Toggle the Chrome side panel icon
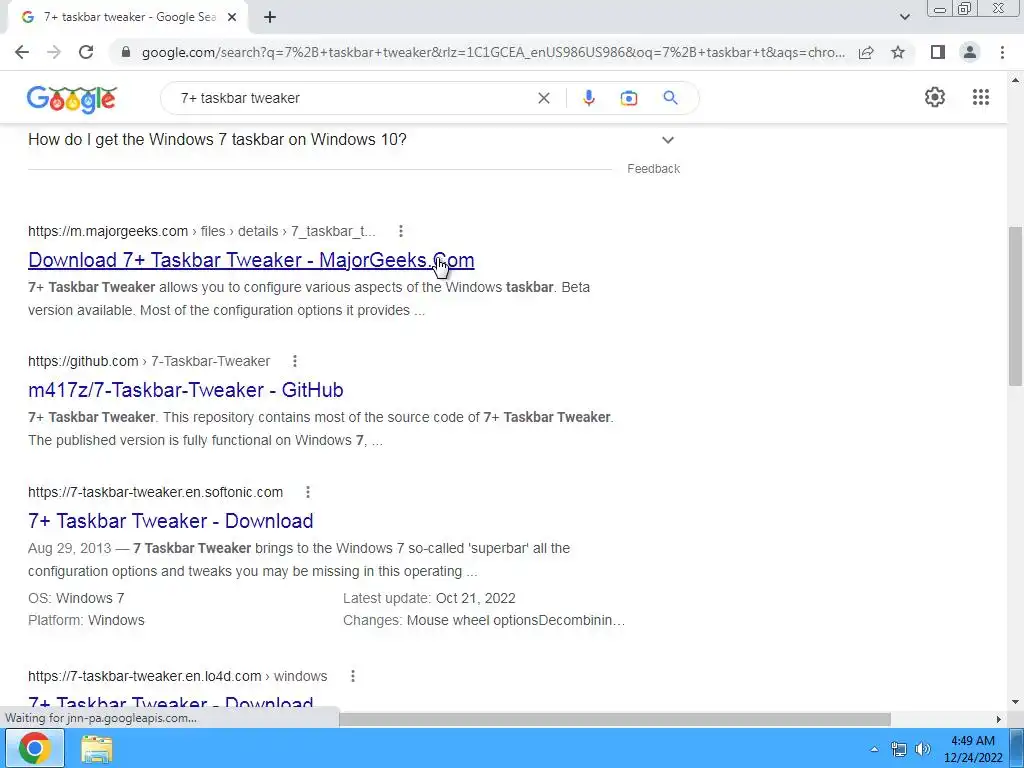The width and height of the screenshot is (1024, 768). click(x=938, y=52)
